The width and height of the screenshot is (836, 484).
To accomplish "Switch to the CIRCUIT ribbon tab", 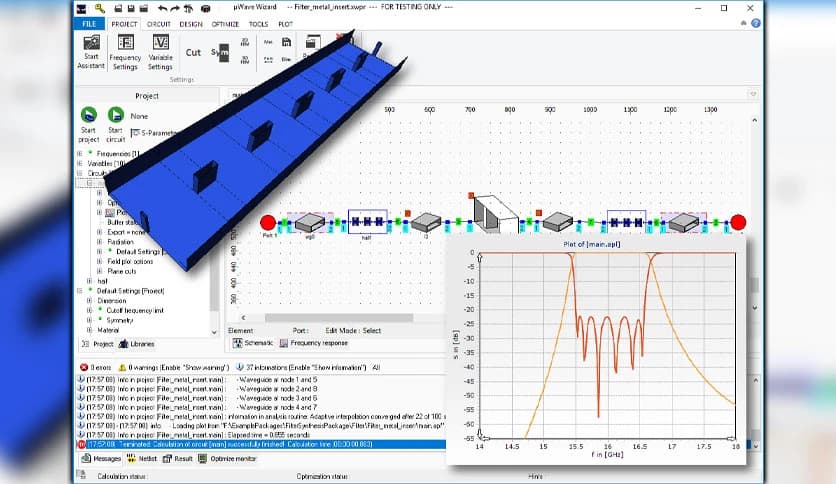I will [x=158, y=24].
